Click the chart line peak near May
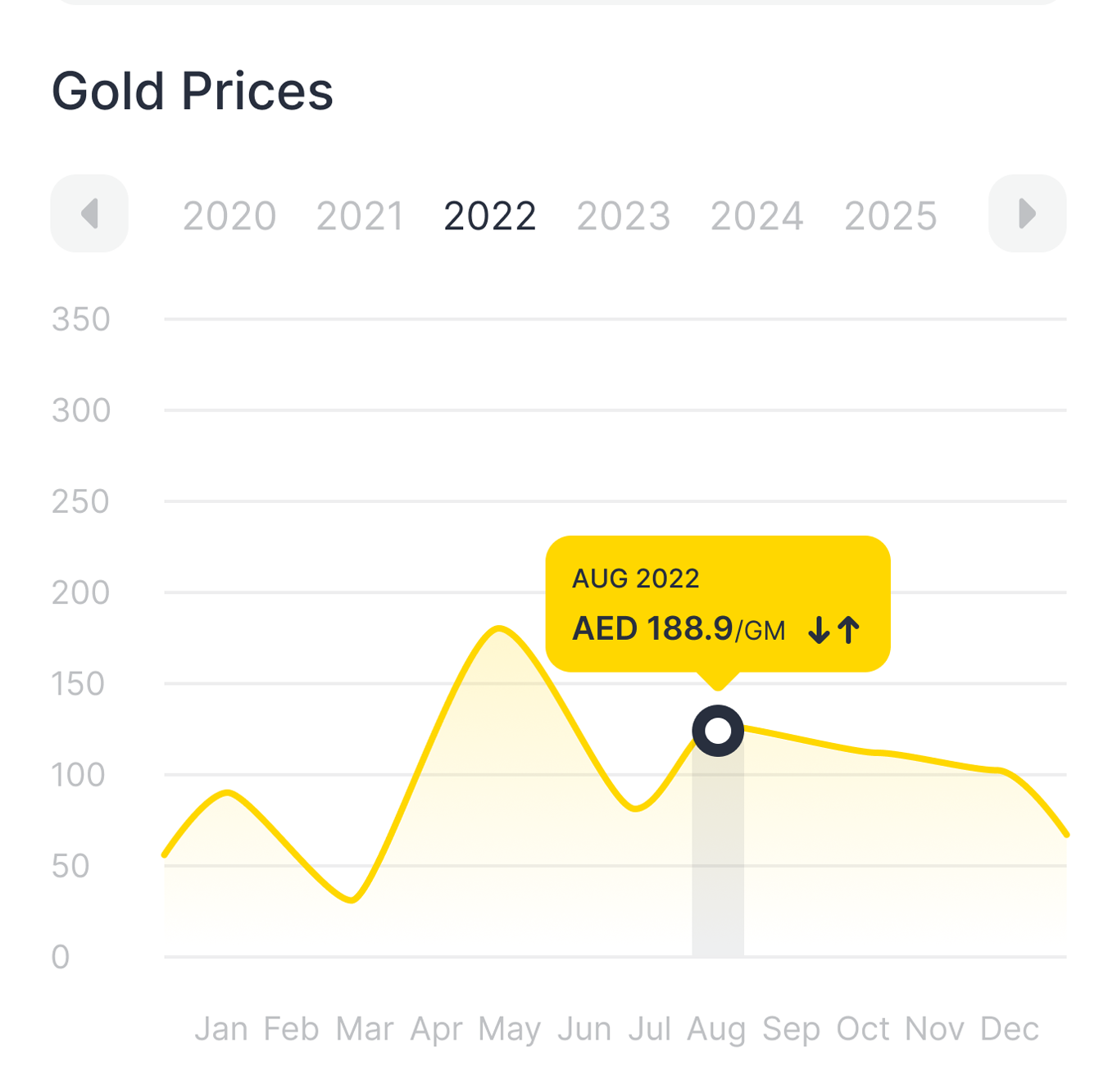The width and height of the screenshot is (1117, 1092). (499, 629)
